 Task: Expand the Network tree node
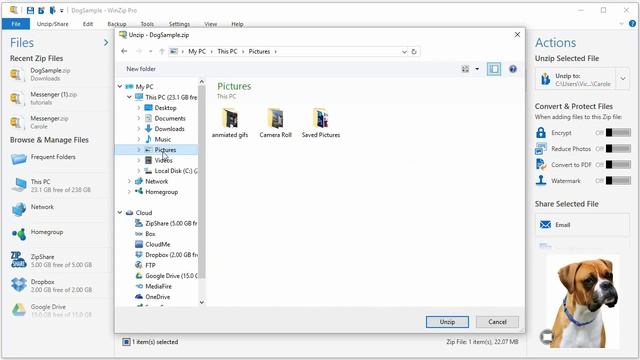click(x=129, y=181)
